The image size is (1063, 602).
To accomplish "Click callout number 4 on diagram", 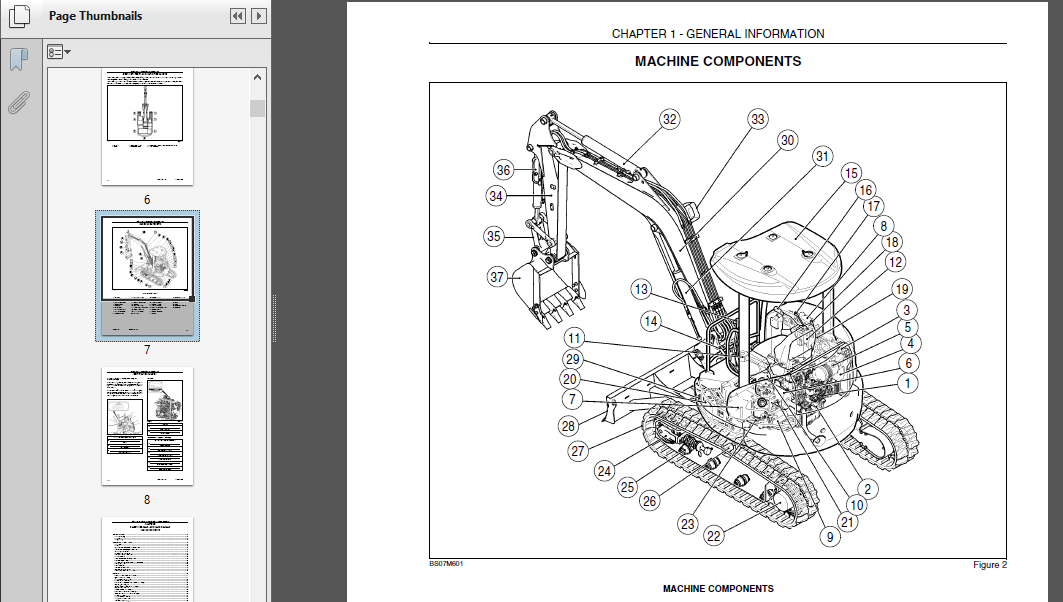I will click(910, 344).
